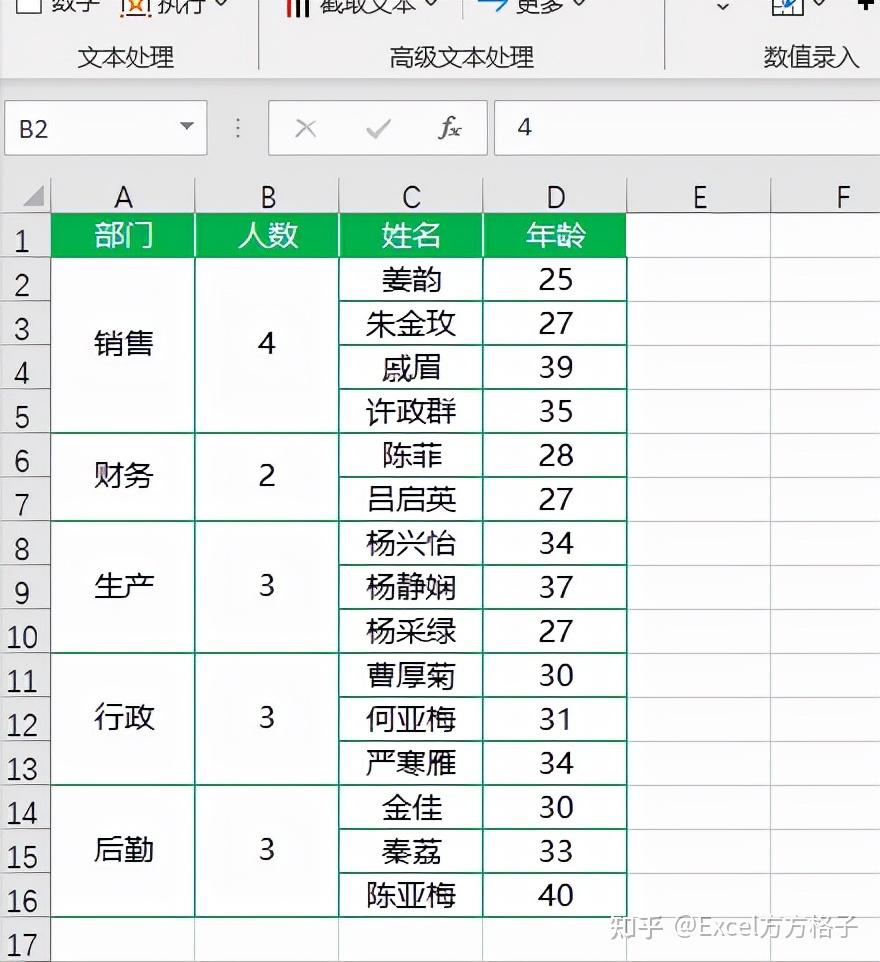Select the 姓名 header cell
Viewport: 880px width, 962px height.
click(x=411, y=236)
